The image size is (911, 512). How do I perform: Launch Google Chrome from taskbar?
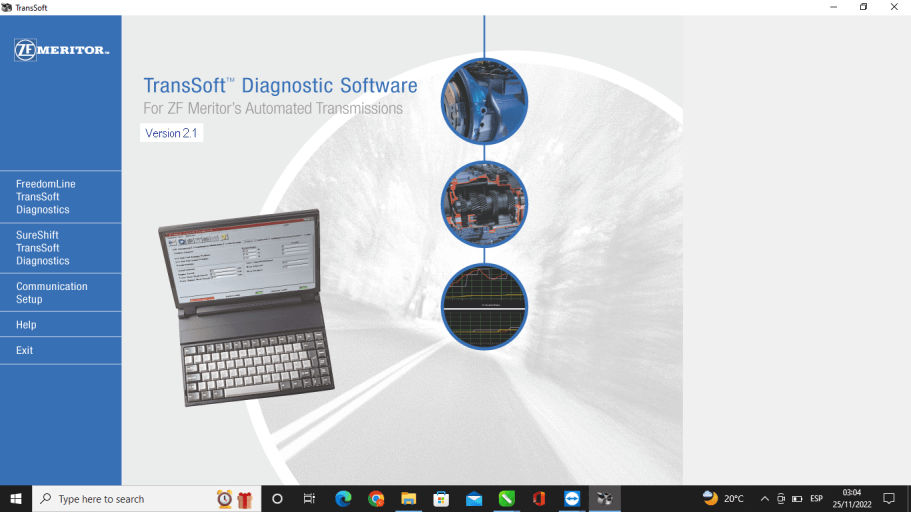(376, 498)
